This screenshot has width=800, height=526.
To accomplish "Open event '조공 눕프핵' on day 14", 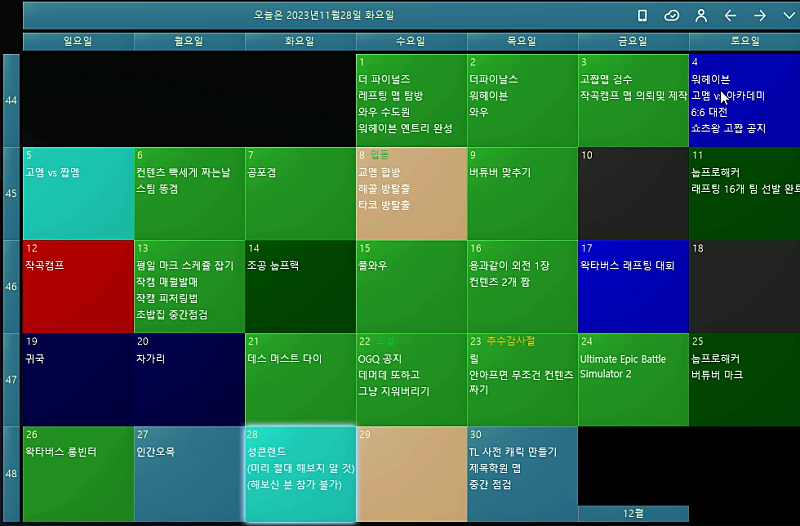I will click(273, 266).
